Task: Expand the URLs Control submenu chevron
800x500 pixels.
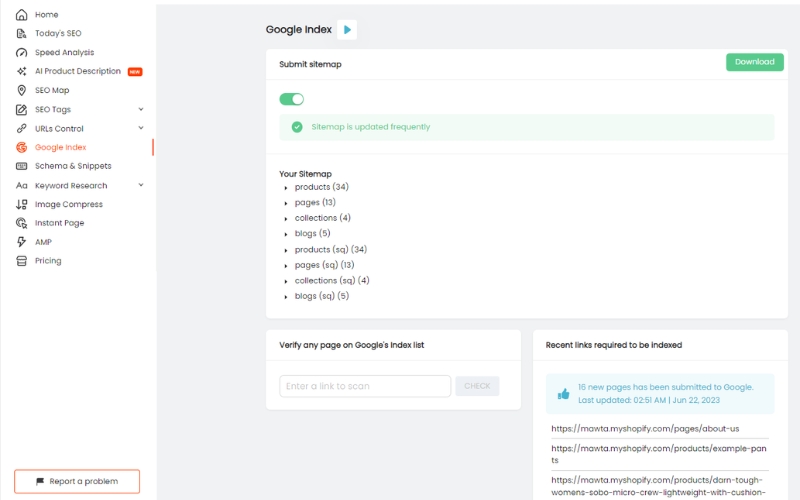Action: point(141,128)
